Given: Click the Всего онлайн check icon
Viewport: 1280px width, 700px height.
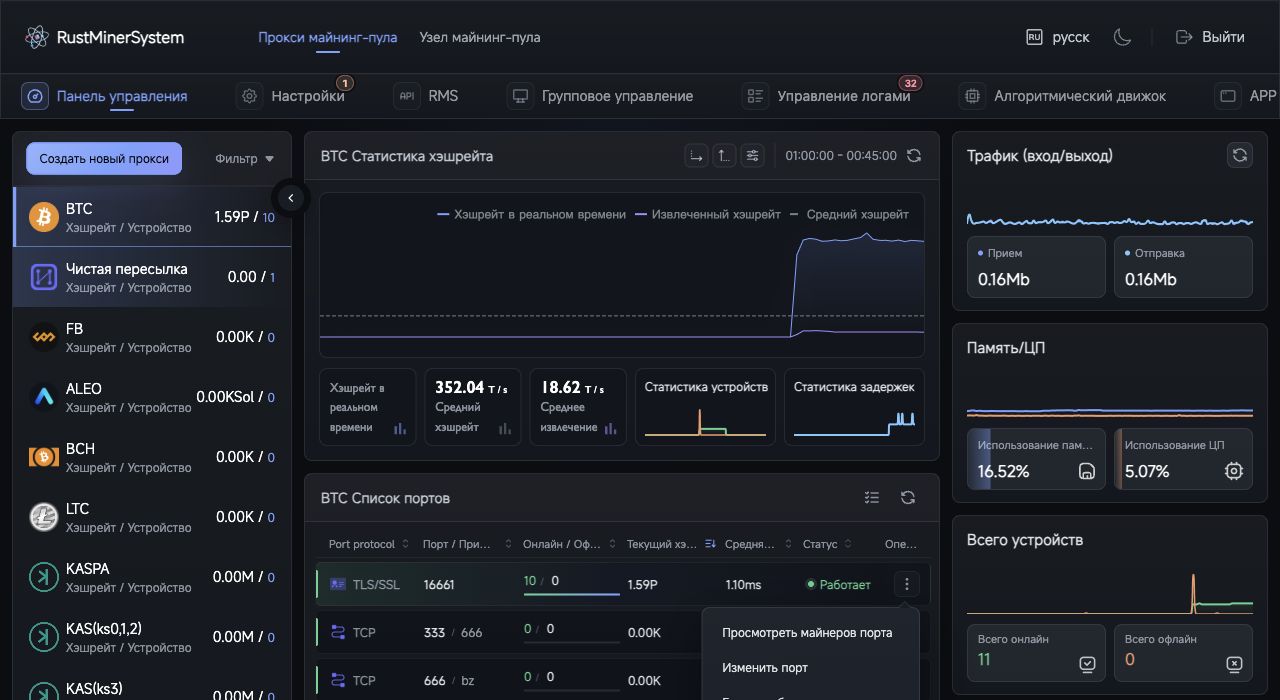Looking at the screenshot, I should click(1087, 663).
